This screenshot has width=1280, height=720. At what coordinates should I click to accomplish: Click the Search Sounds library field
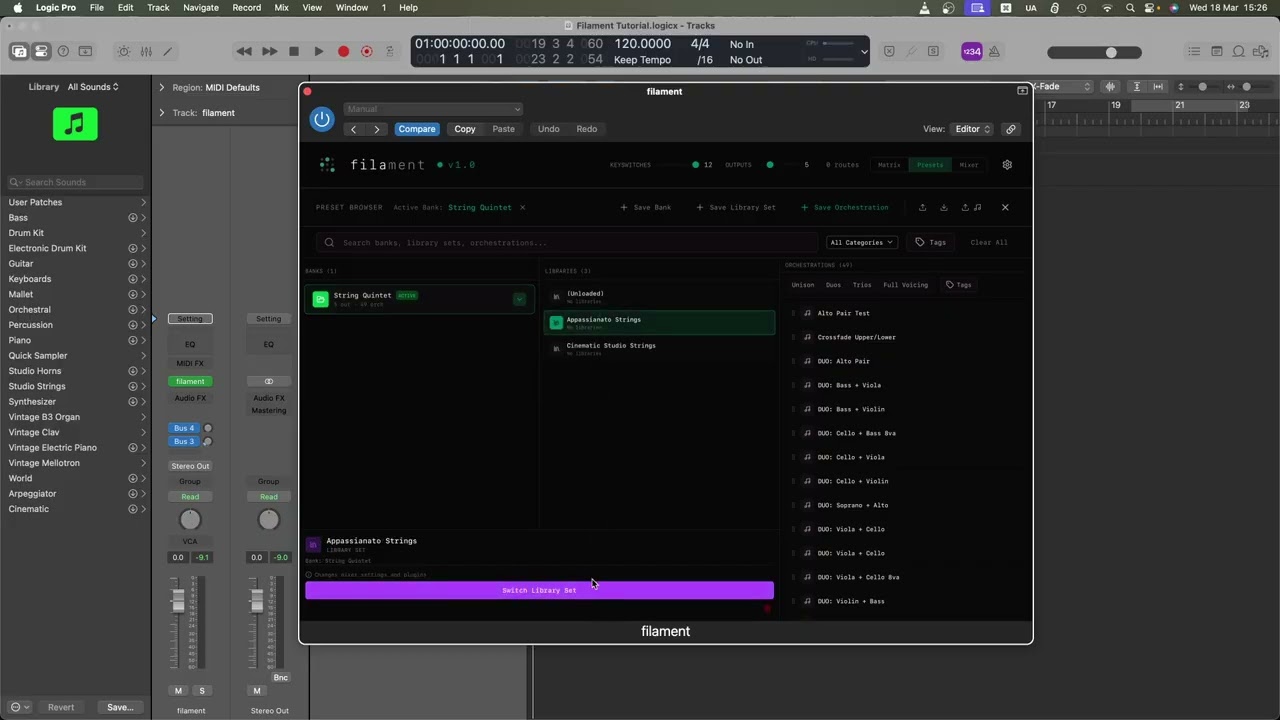(76, 182)
